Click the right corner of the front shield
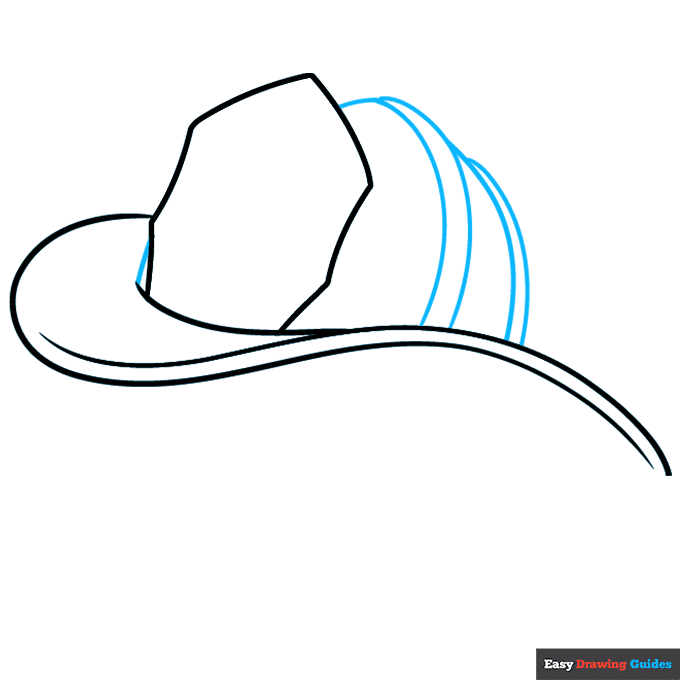 coord(371,185)
